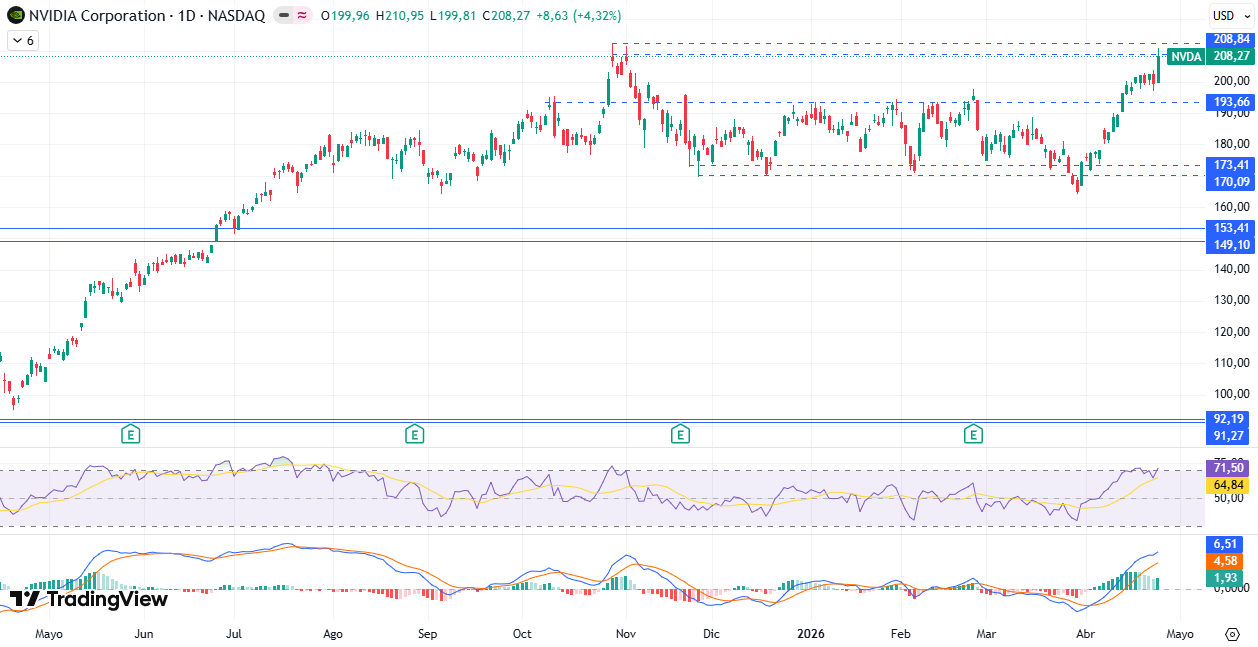Toggle the gray dash market status indicator

[283, 16]
